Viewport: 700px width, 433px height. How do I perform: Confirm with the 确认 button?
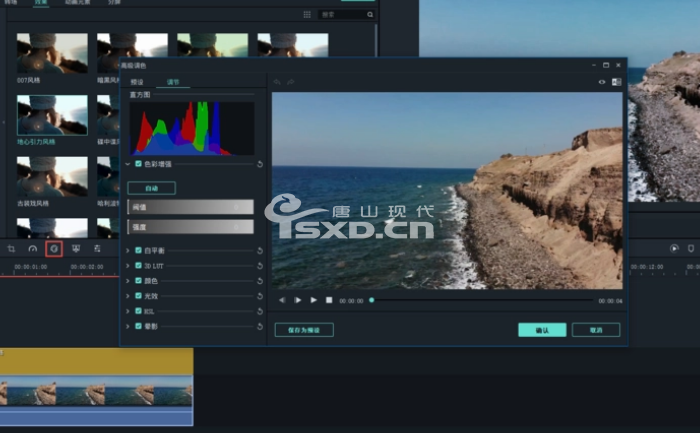click(x=542, y=330)
